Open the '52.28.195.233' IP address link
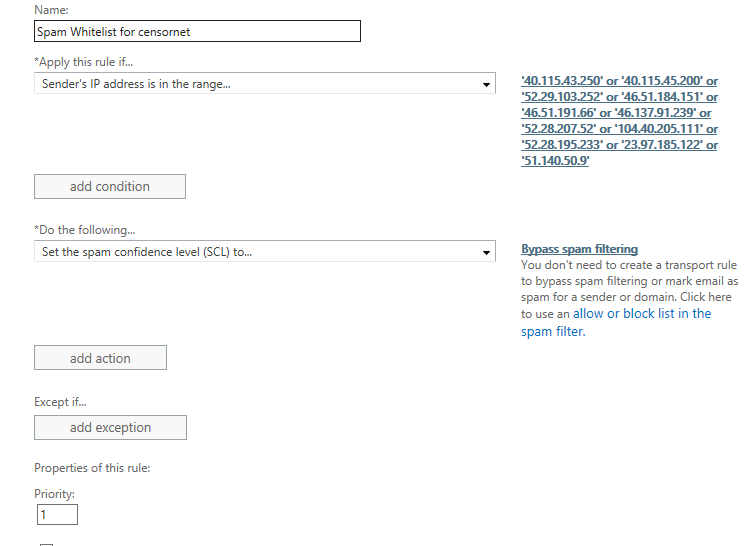Image resolution: width=750 pixels, height=546 pixels. [x=562, y=145]
